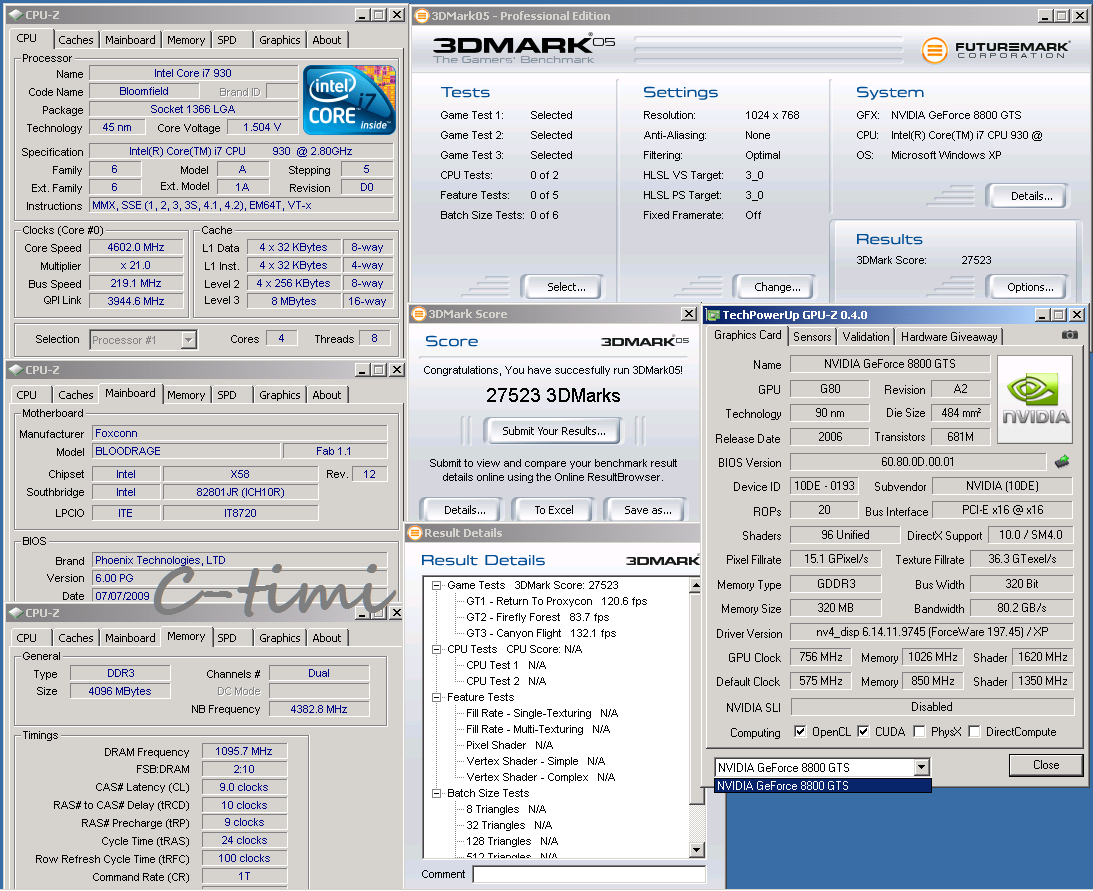
Task: Click the Comment input field
Action: [588, 874]
